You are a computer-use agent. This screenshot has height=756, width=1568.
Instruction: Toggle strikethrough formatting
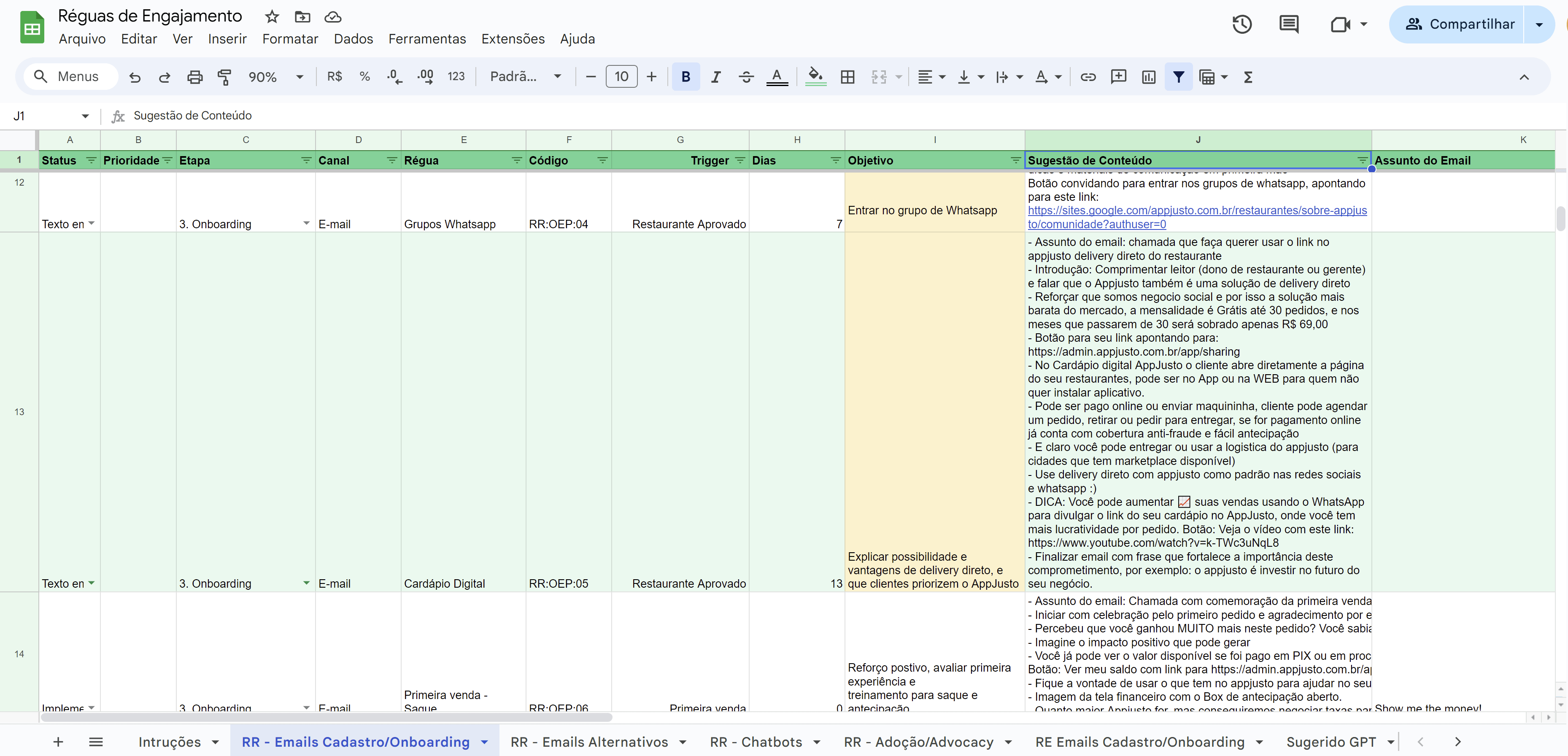746,77
